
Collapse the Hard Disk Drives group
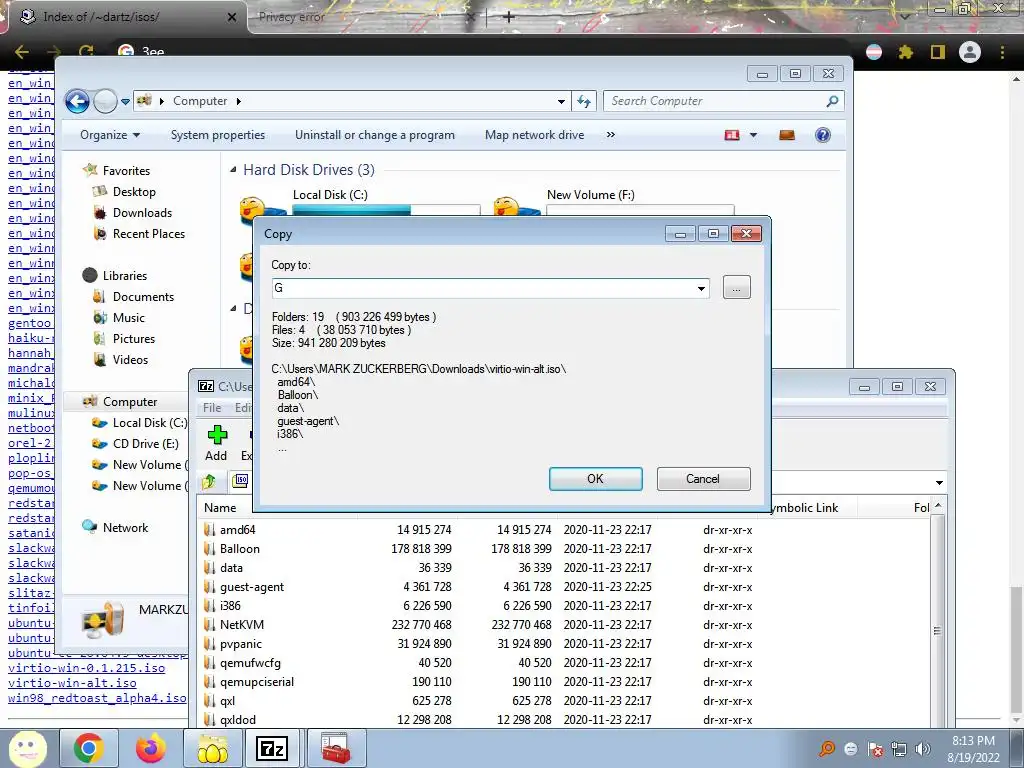(x=234, y=170)
